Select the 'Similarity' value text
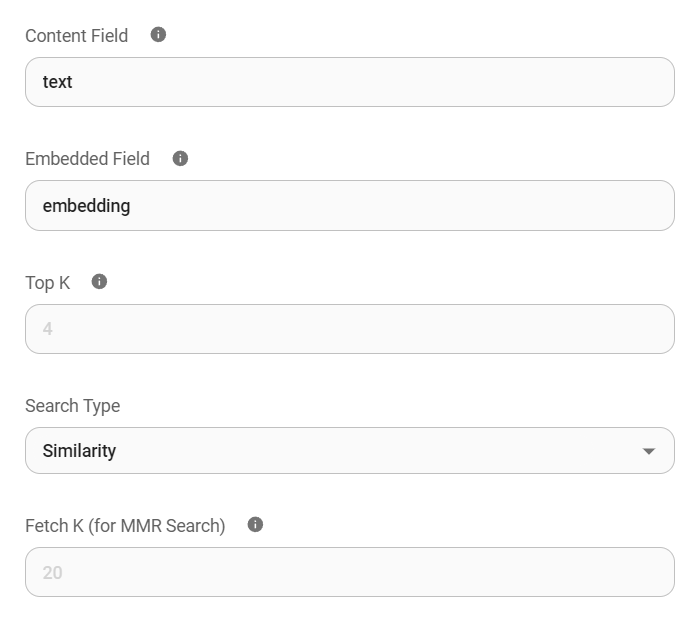Viewport: 691px width, 622px height. tap(79, 451)
